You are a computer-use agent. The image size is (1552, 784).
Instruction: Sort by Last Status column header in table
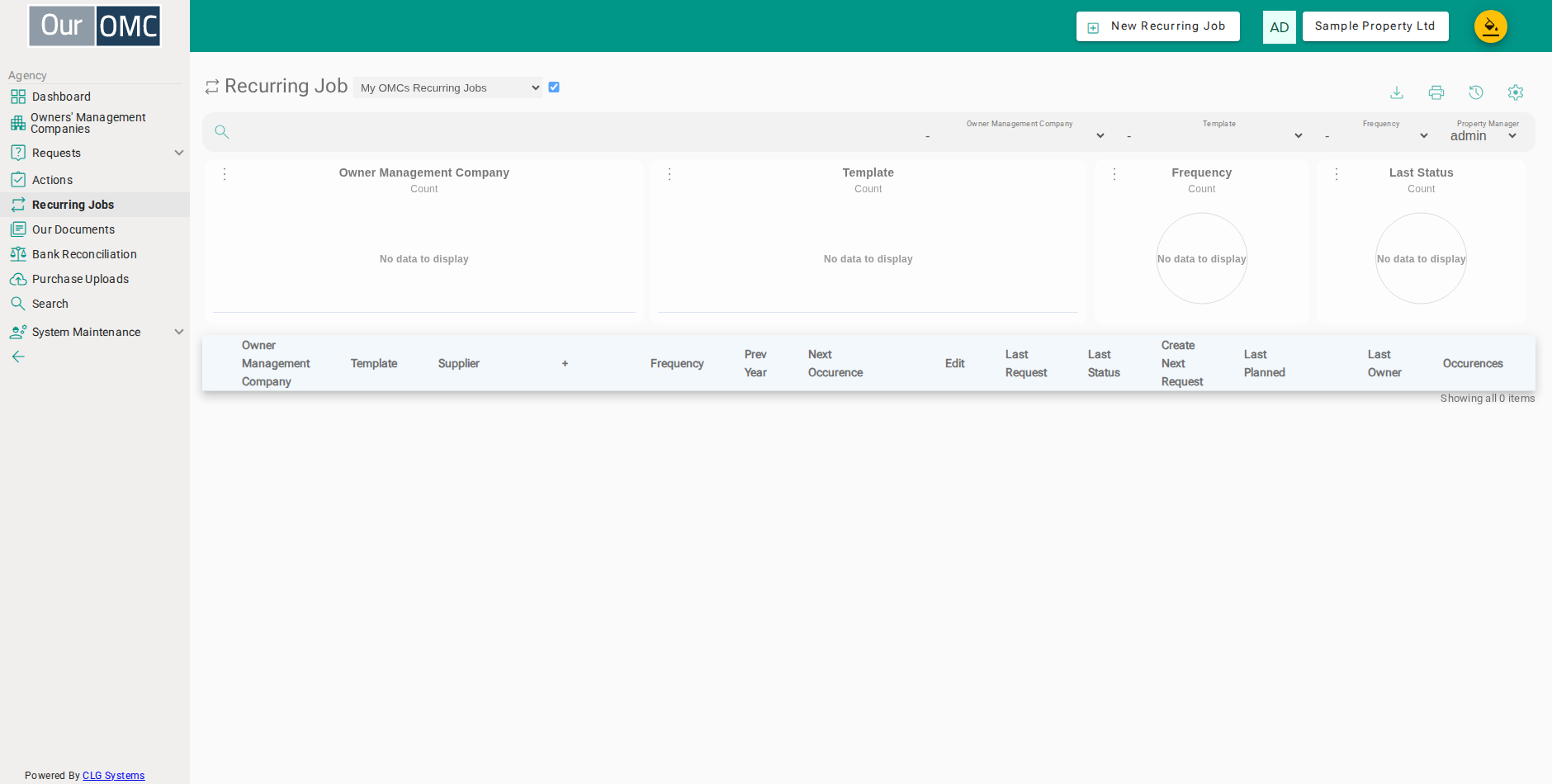(x=1104, y=363)
